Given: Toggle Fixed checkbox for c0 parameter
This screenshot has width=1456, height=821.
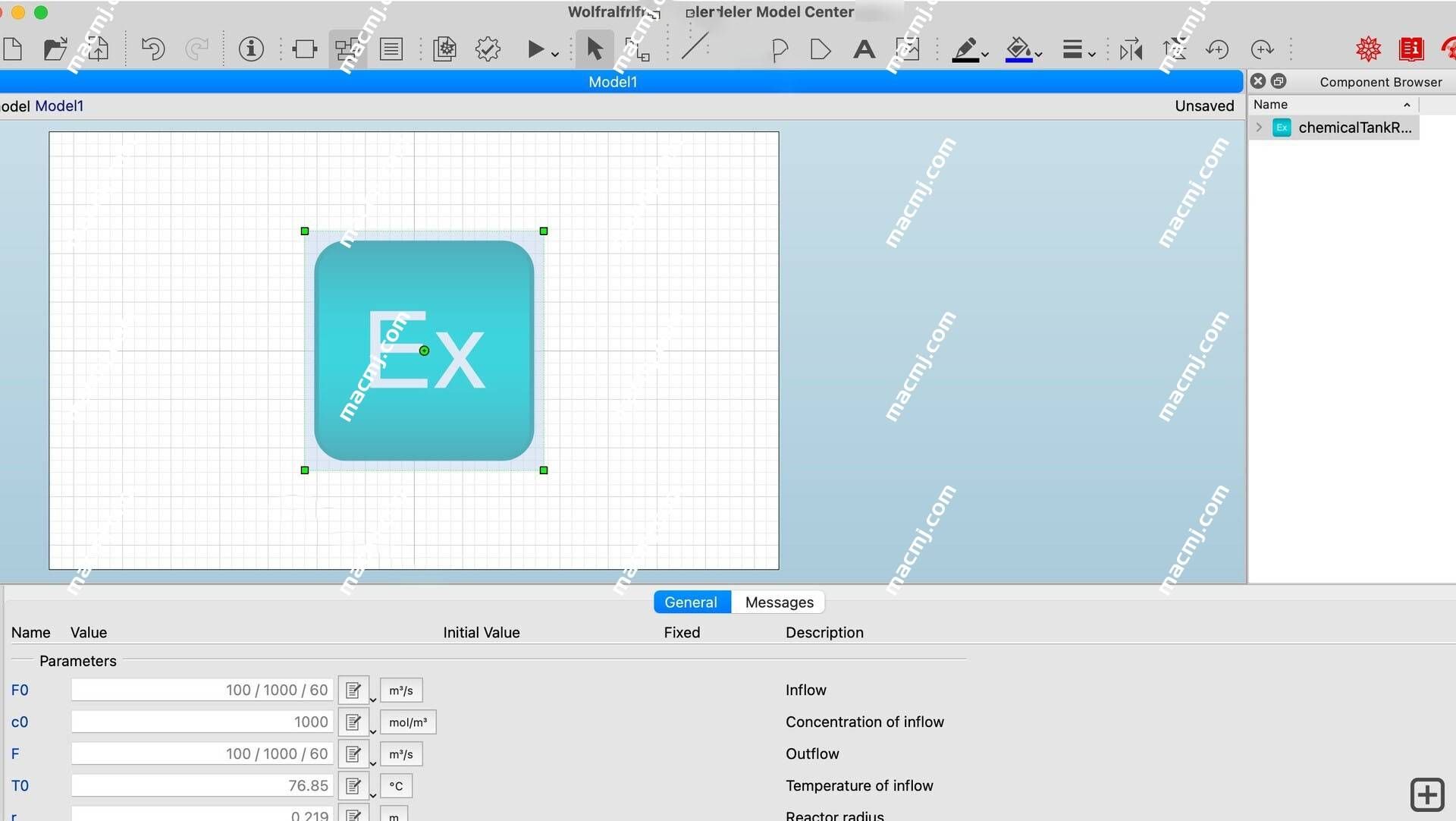Looking at the screenshot, I should point(681,721).
